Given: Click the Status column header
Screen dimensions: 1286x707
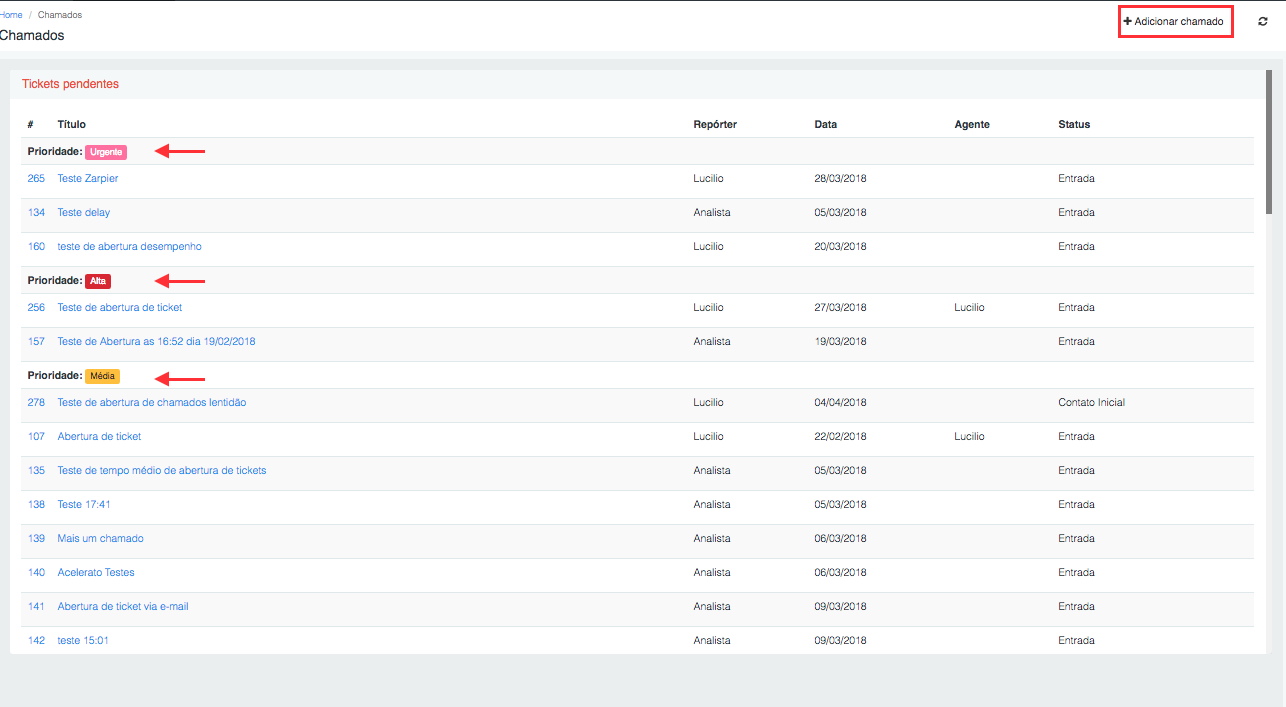Looking at the screenshot, I should tap(1074, 124).
